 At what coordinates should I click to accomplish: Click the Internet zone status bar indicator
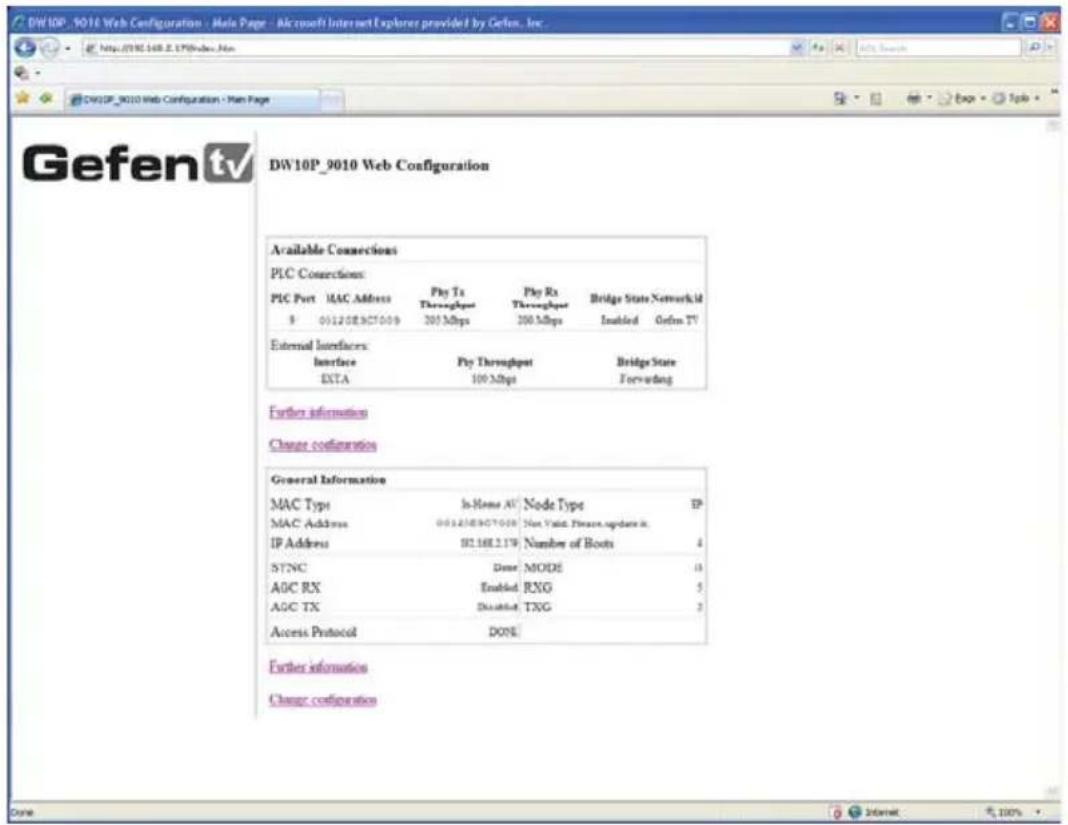click(874, 812)
